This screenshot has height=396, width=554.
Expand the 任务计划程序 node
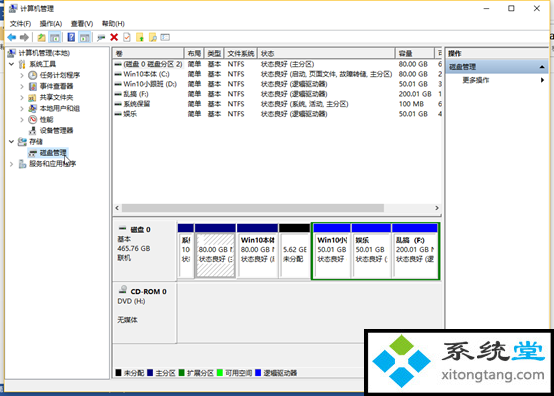click(x=22, y=75)
